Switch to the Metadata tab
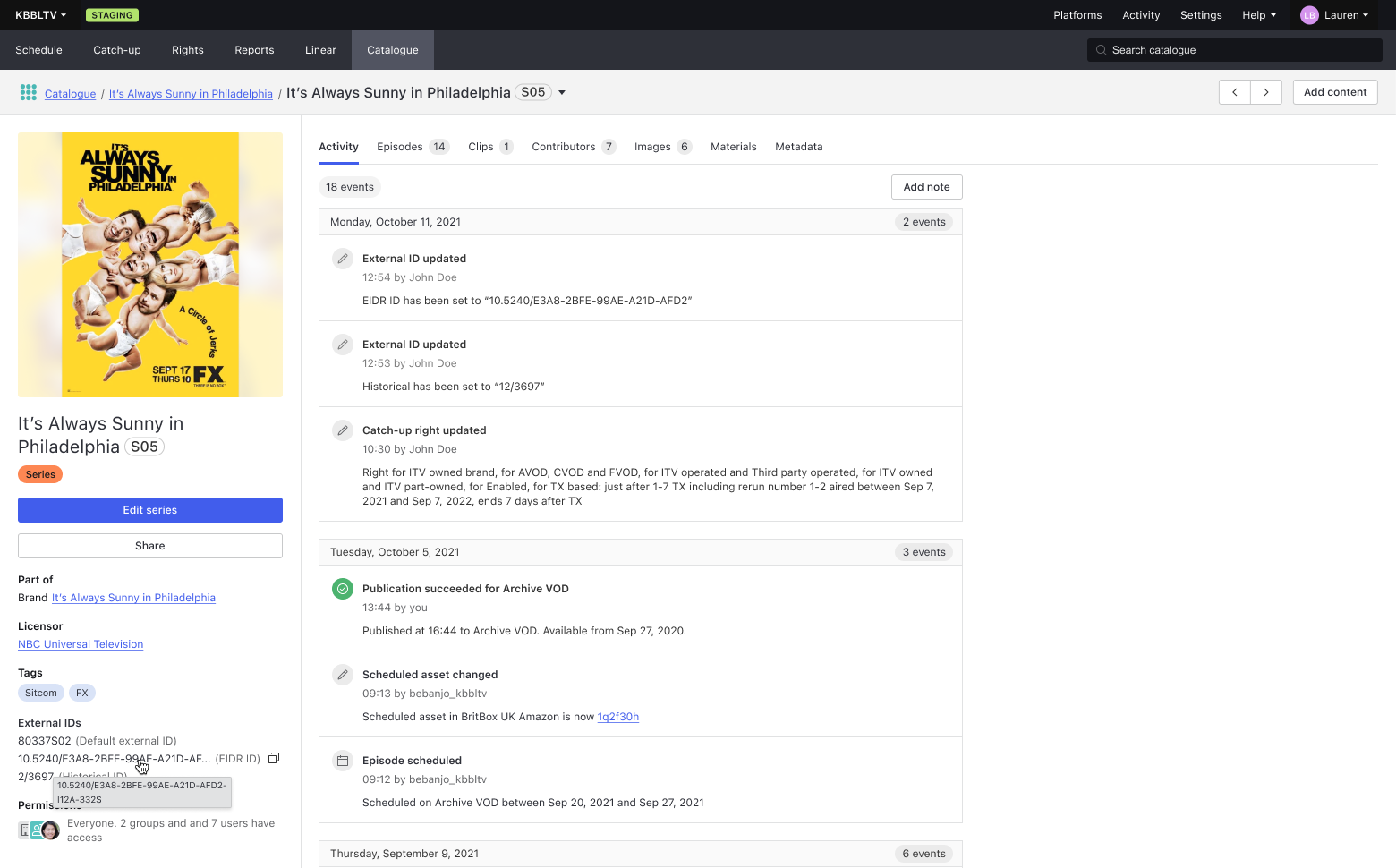The image size is (1396, 868). [x=799, y=147]
